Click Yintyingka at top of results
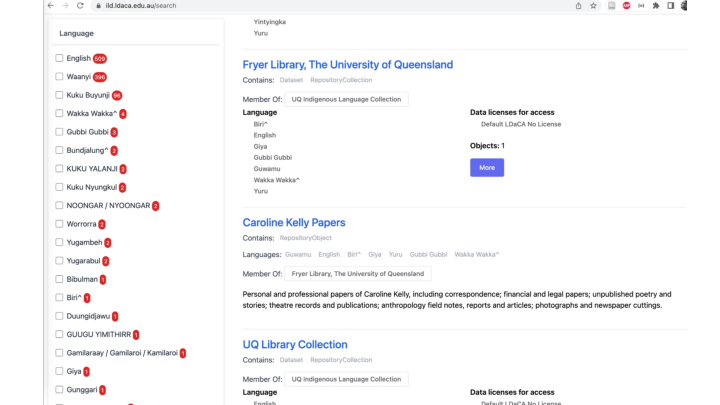720x405 pixels. tap(270, 22)
